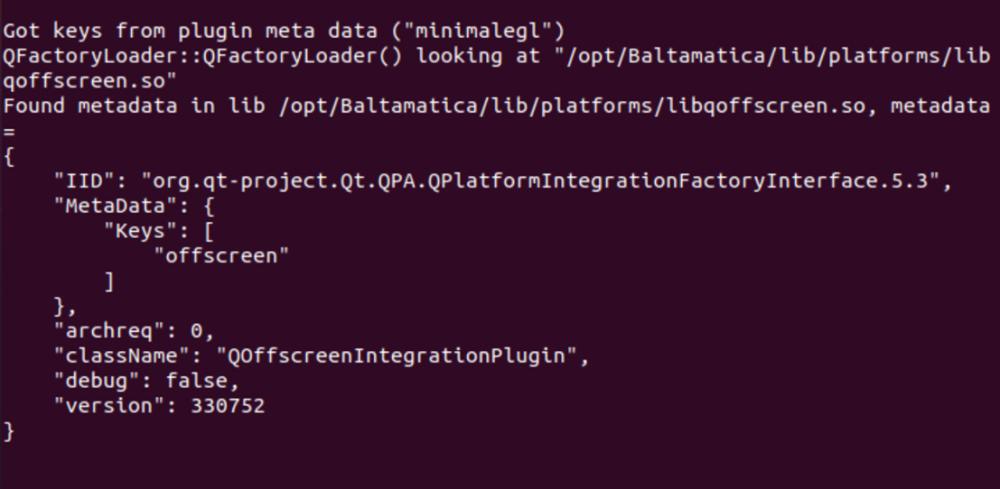Click the version number 330752
This screenshot has height=489, width=1000.
tap(228, 406)
